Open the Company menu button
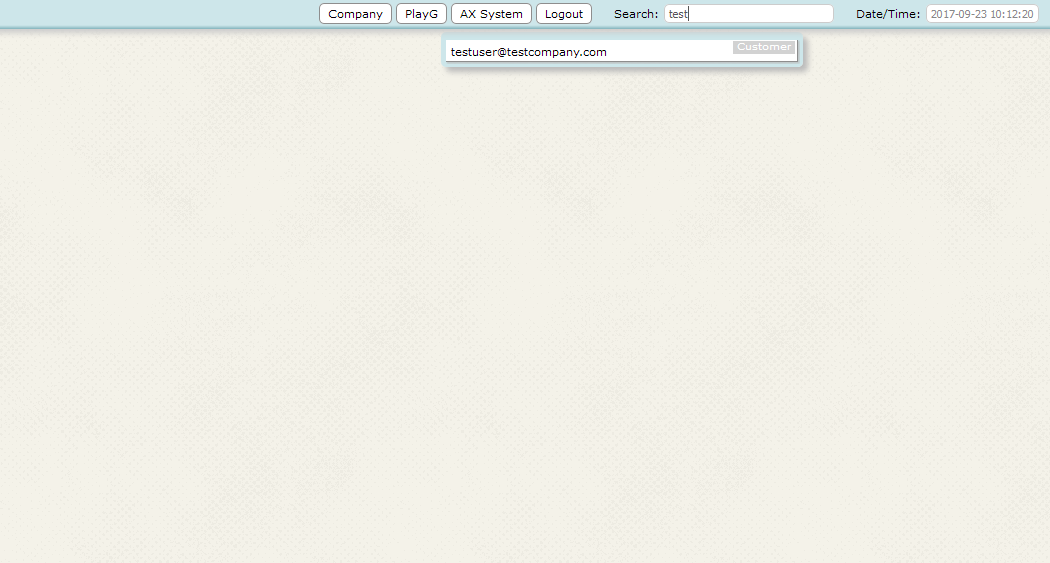This screenshot has height=563, width=1050. coord(355,14)
